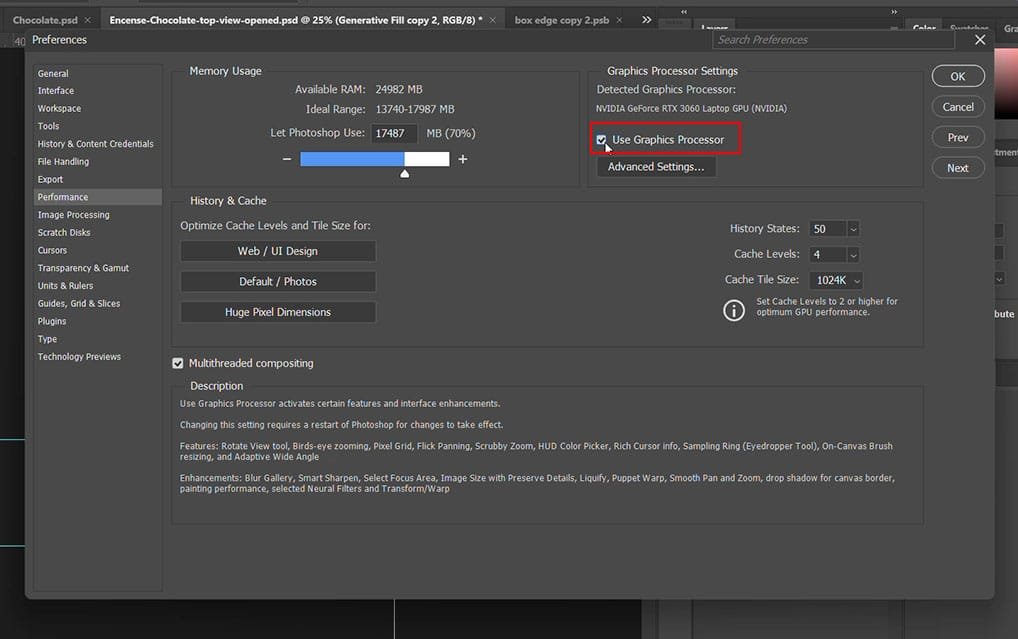The image size is (1018, 639).
Task: Click the memory usage slider bar
Action: click(375, 159)
